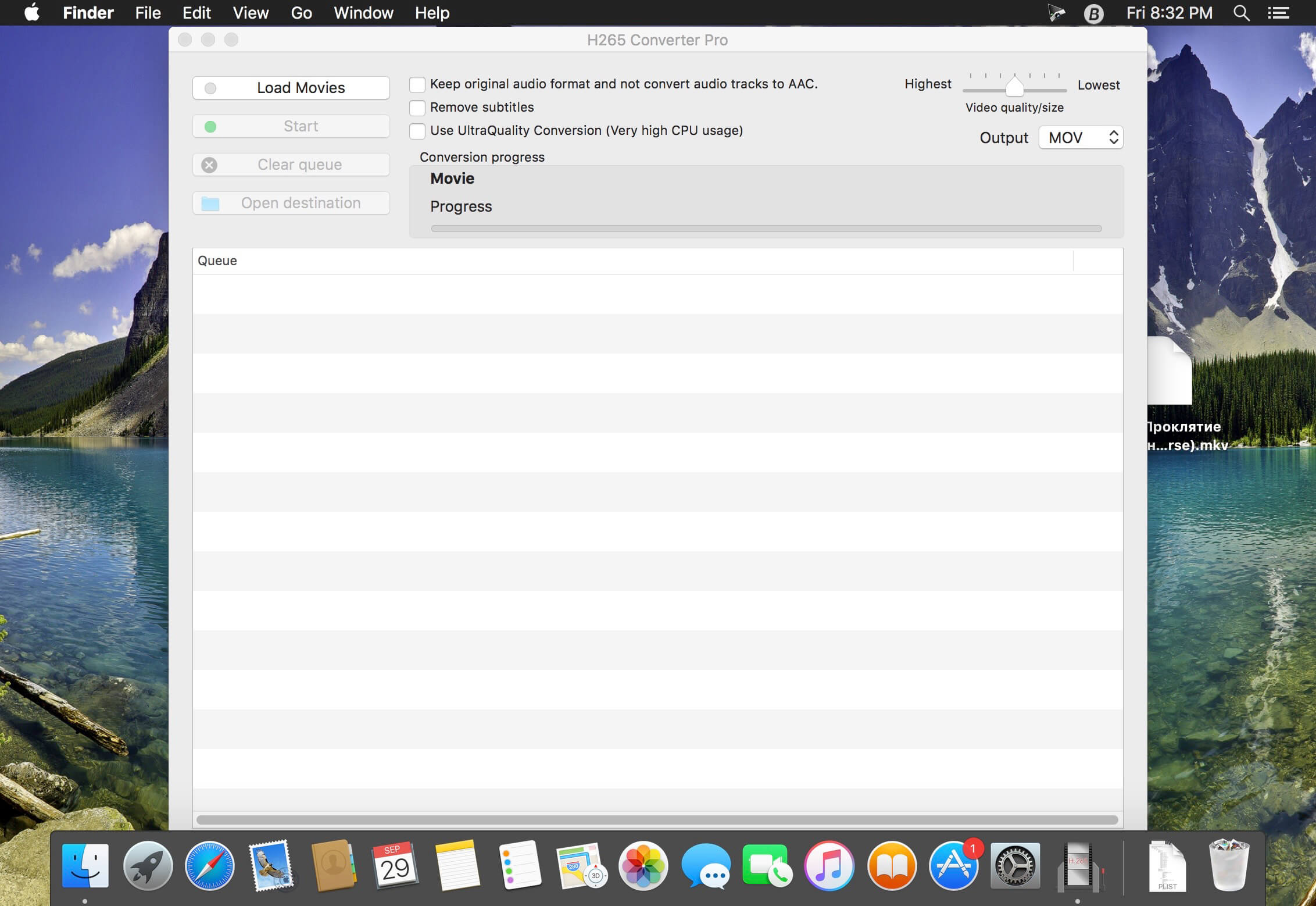Open the File menu
The height and width of the screenshot is (906, 1316).
(x=149, y=12)
